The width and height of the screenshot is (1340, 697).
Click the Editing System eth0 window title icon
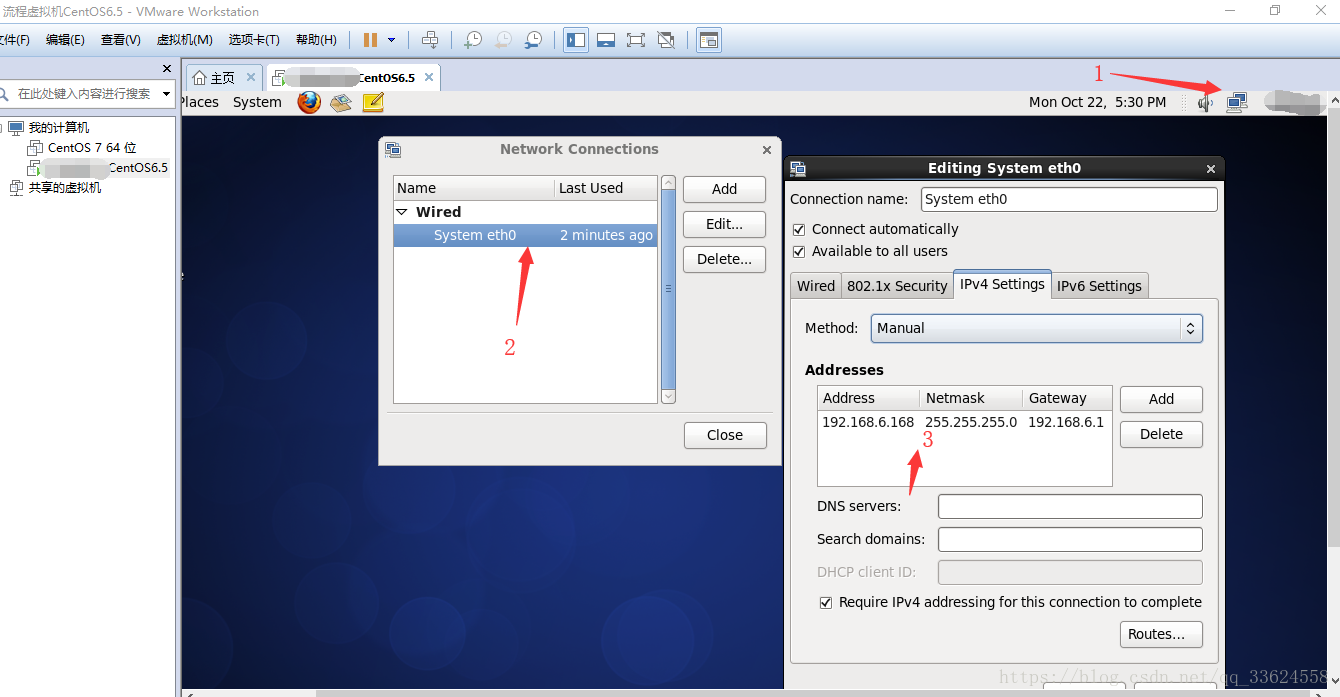[x=798, y=168]
